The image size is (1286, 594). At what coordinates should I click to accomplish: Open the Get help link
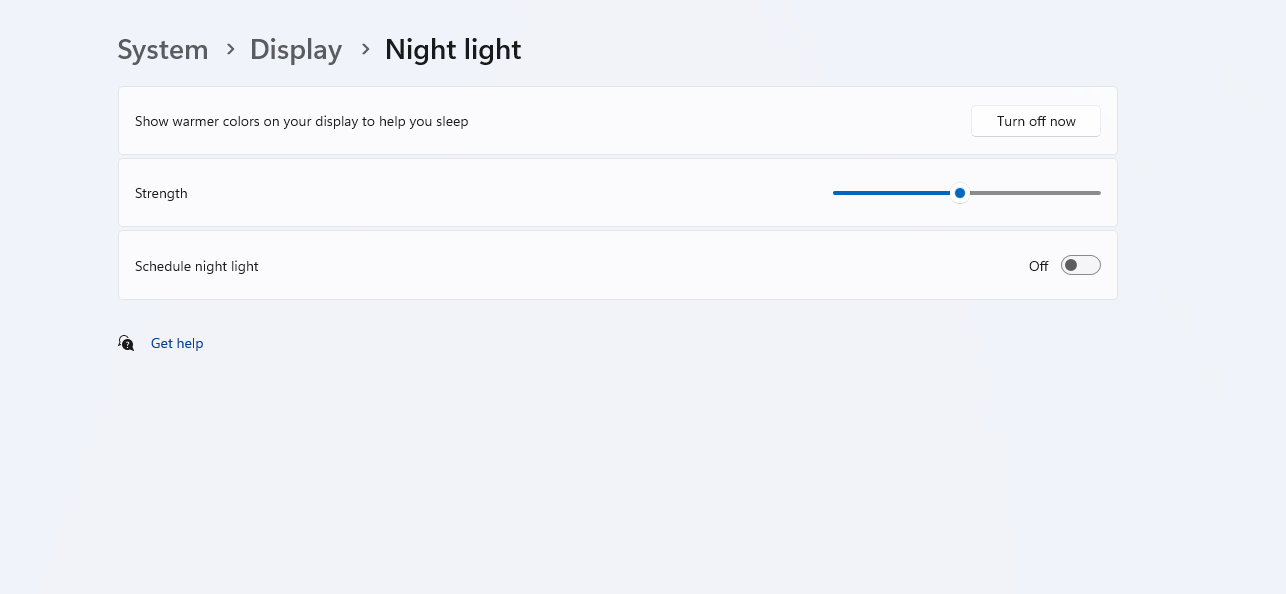[177, 343]
